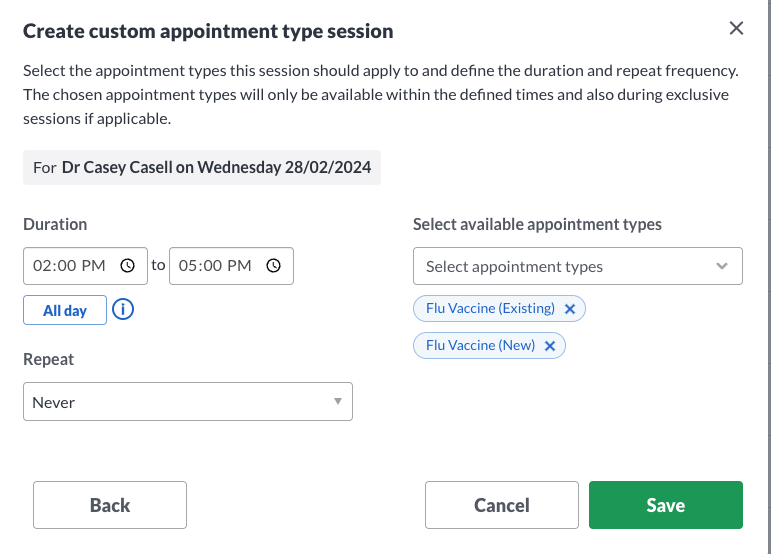This screenshot has width=771, height=554.
Task: Click the clock icon in end time field
Action: (273, 266)
